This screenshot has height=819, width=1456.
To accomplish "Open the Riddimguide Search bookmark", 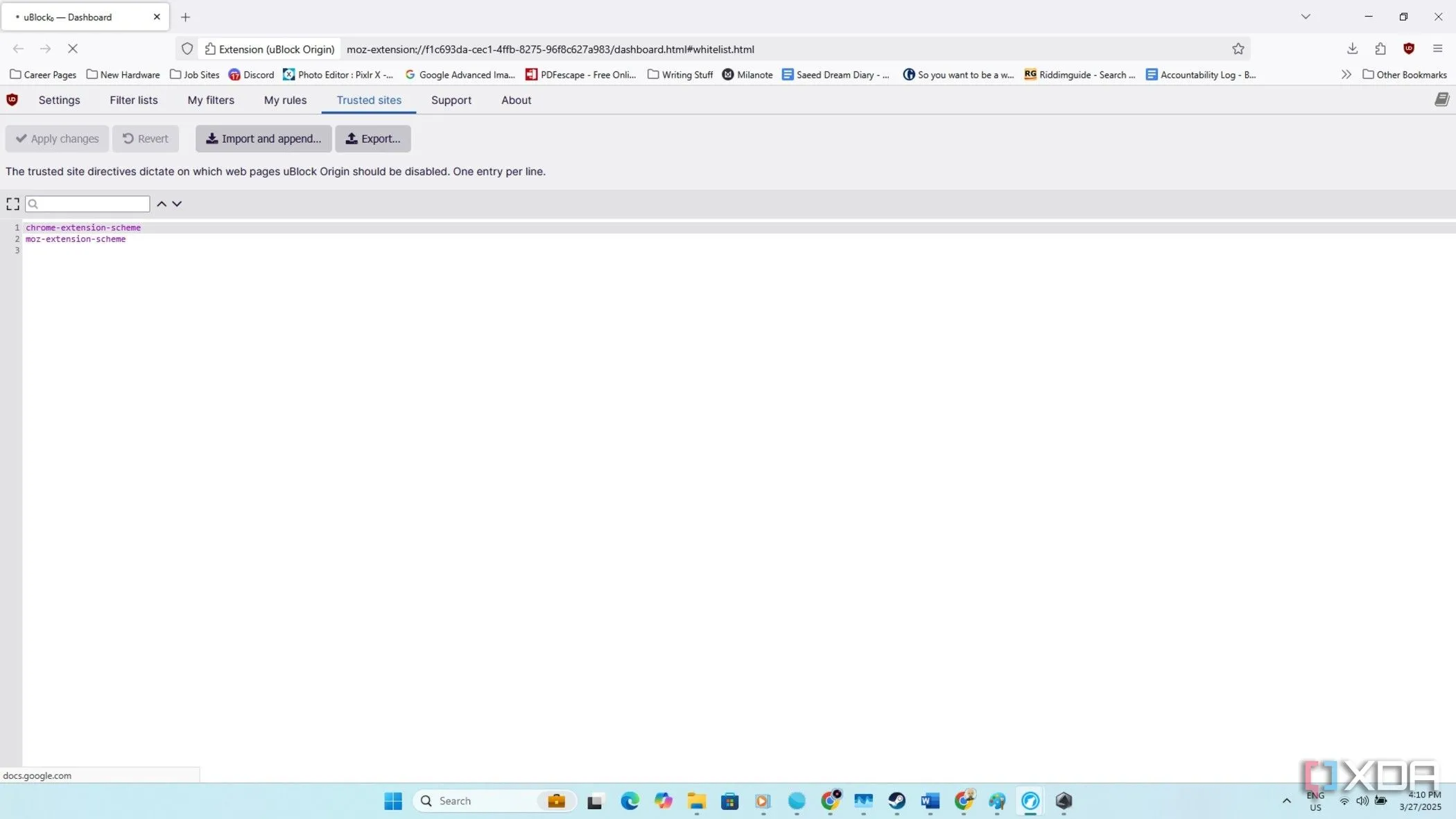I will [1080, 74].
